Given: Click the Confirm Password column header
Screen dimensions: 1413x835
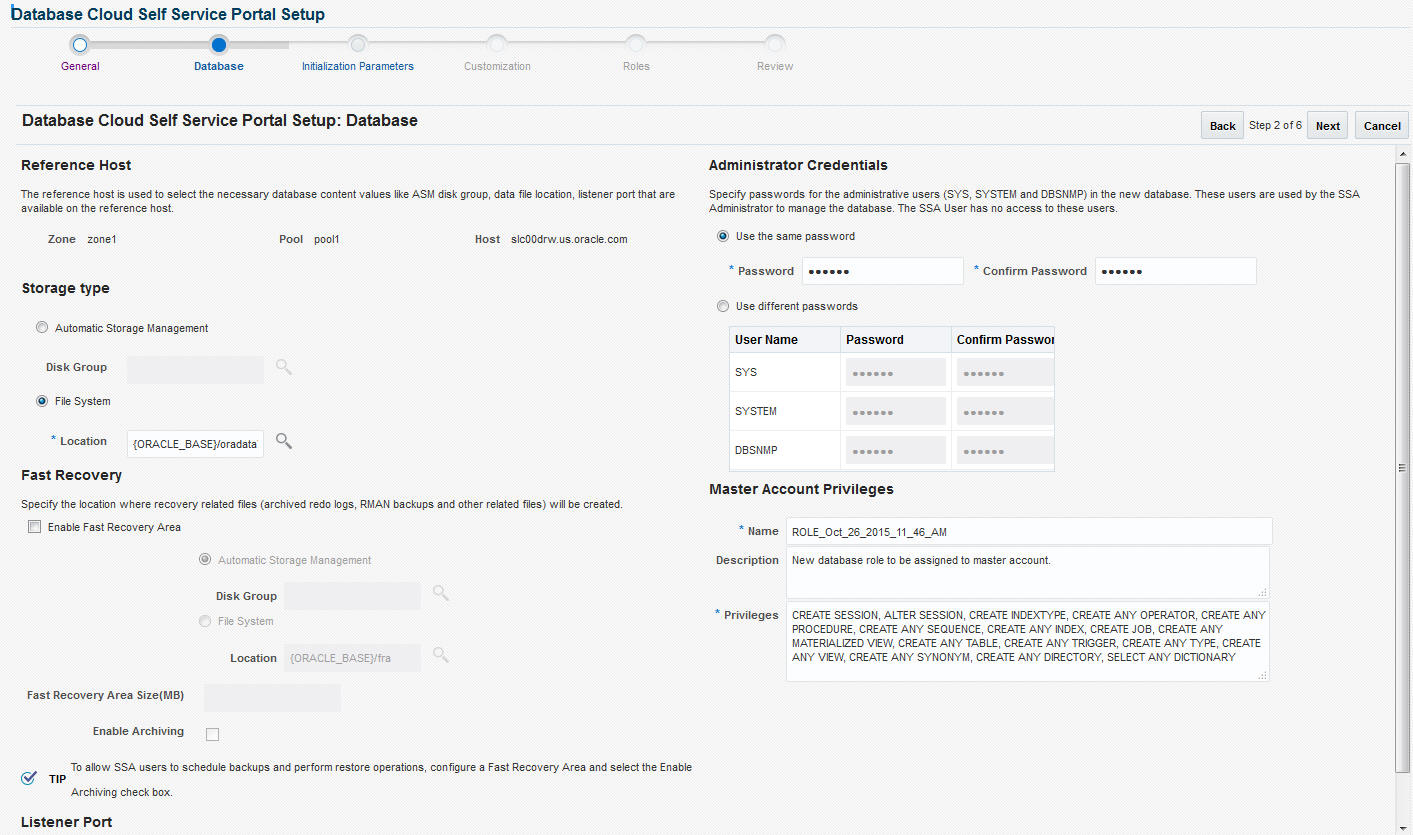Looking at the screenshot, I should pos(1003,340).
